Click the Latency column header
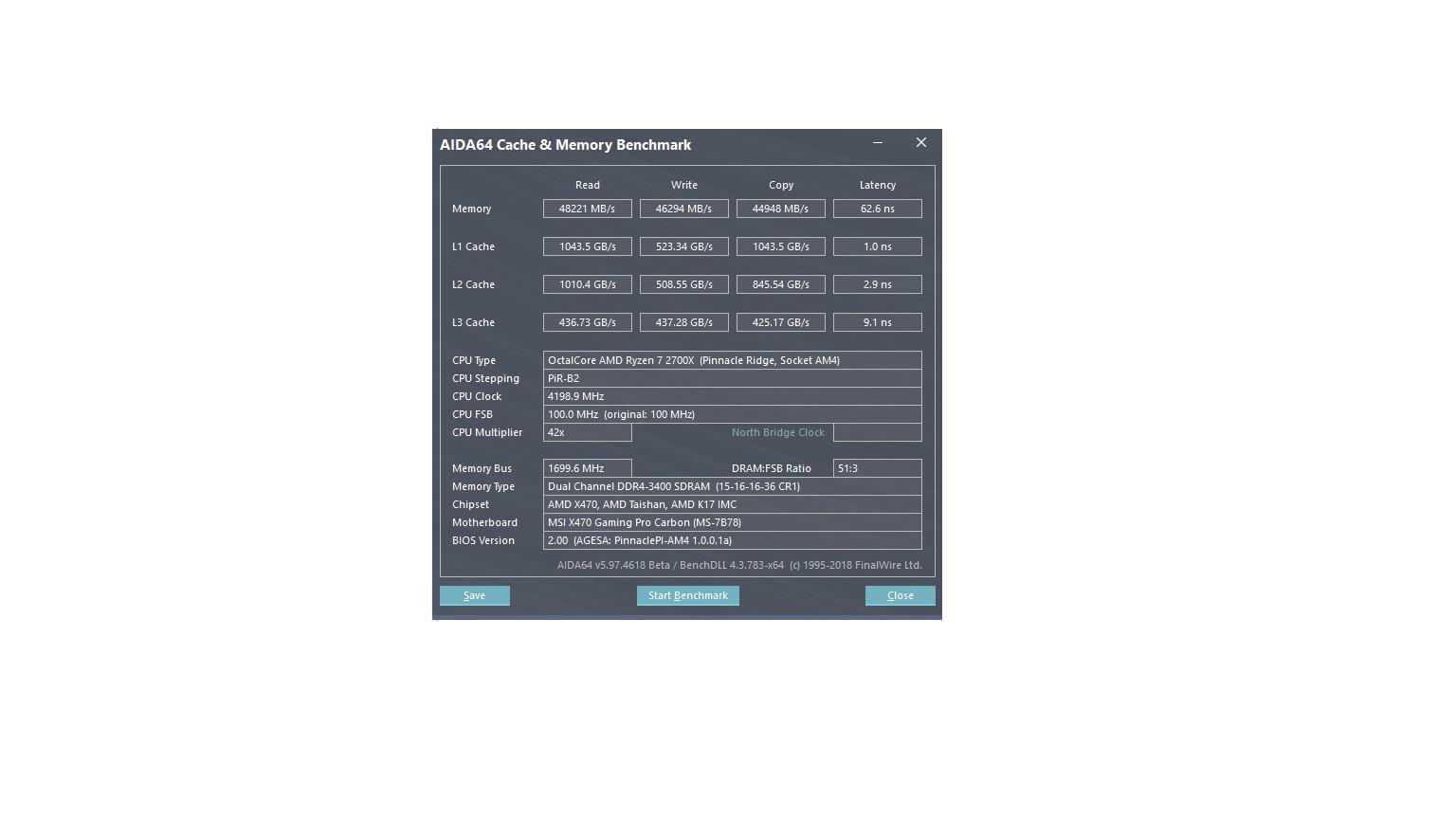Screen dimensions: 1456x819 point(878,185)
